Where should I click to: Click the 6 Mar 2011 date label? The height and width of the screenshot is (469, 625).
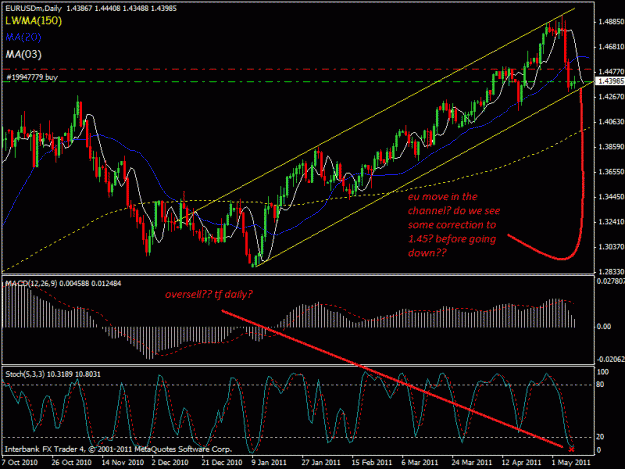coord(420,463)
